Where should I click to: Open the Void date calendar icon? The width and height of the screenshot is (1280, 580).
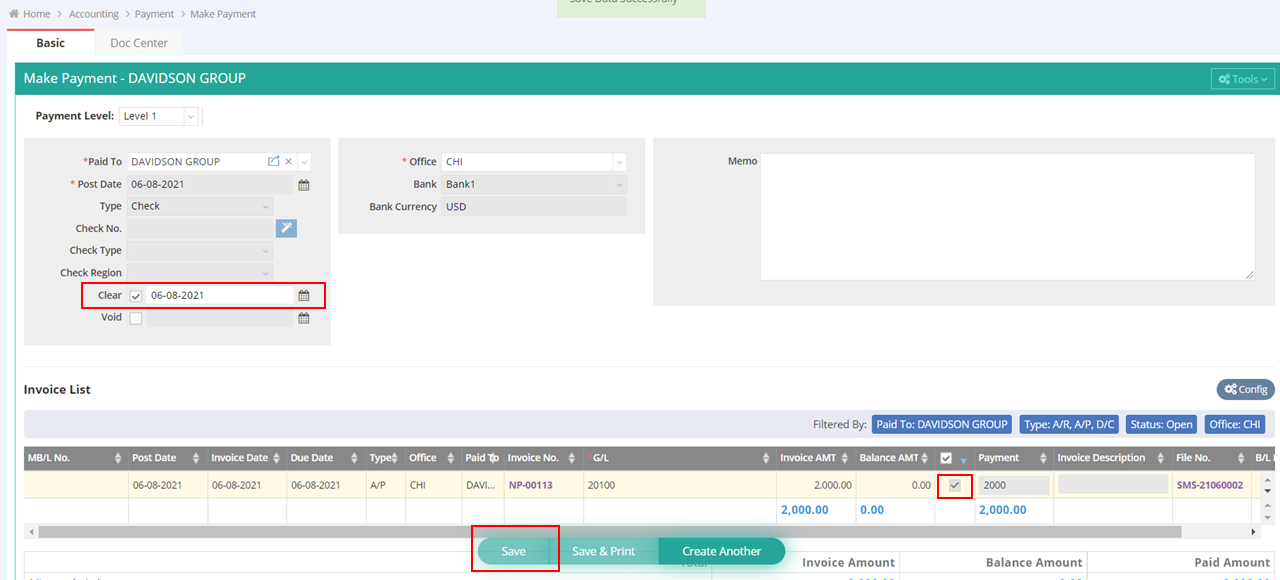(304, 318)
